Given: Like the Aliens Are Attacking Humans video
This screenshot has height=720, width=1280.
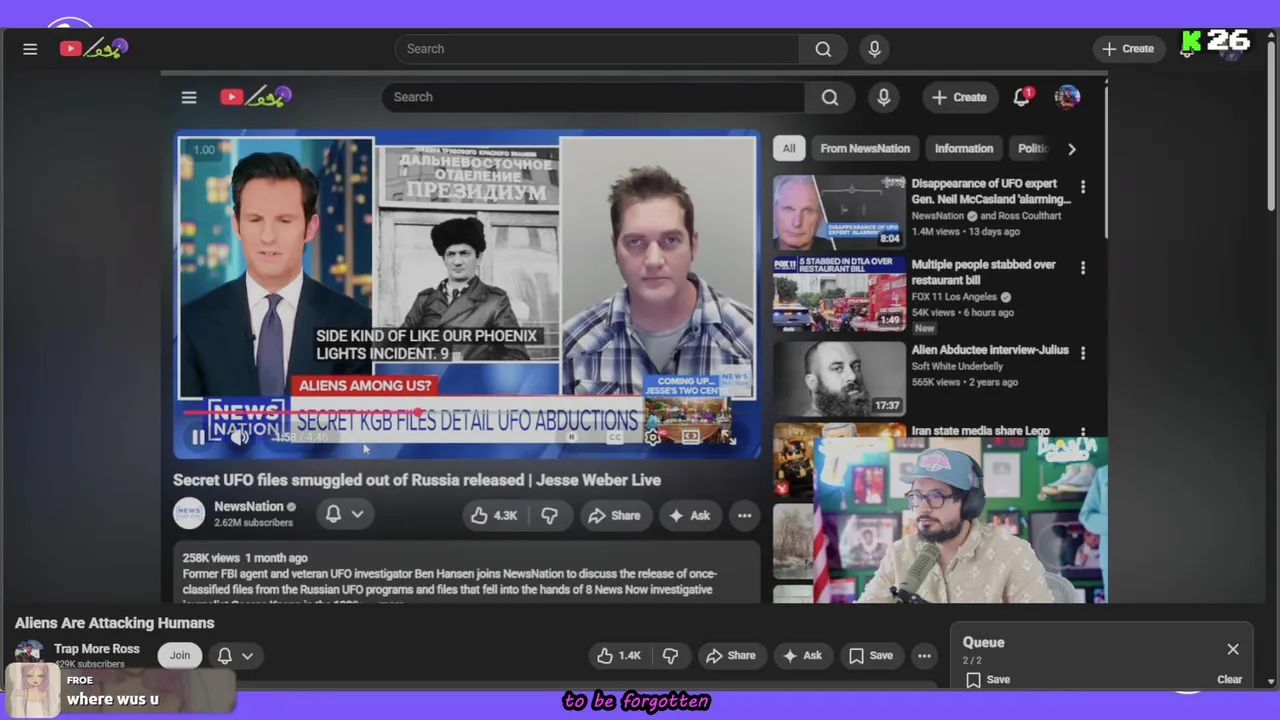Looking at the screenshot, I should [x=619, y=655].
